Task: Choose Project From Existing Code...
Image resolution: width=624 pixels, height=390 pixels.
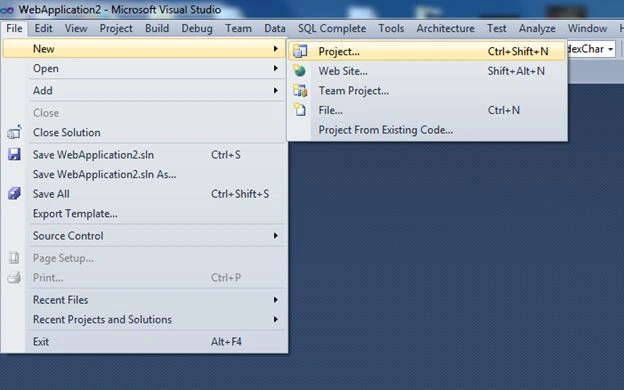Action: coord(427,130)
